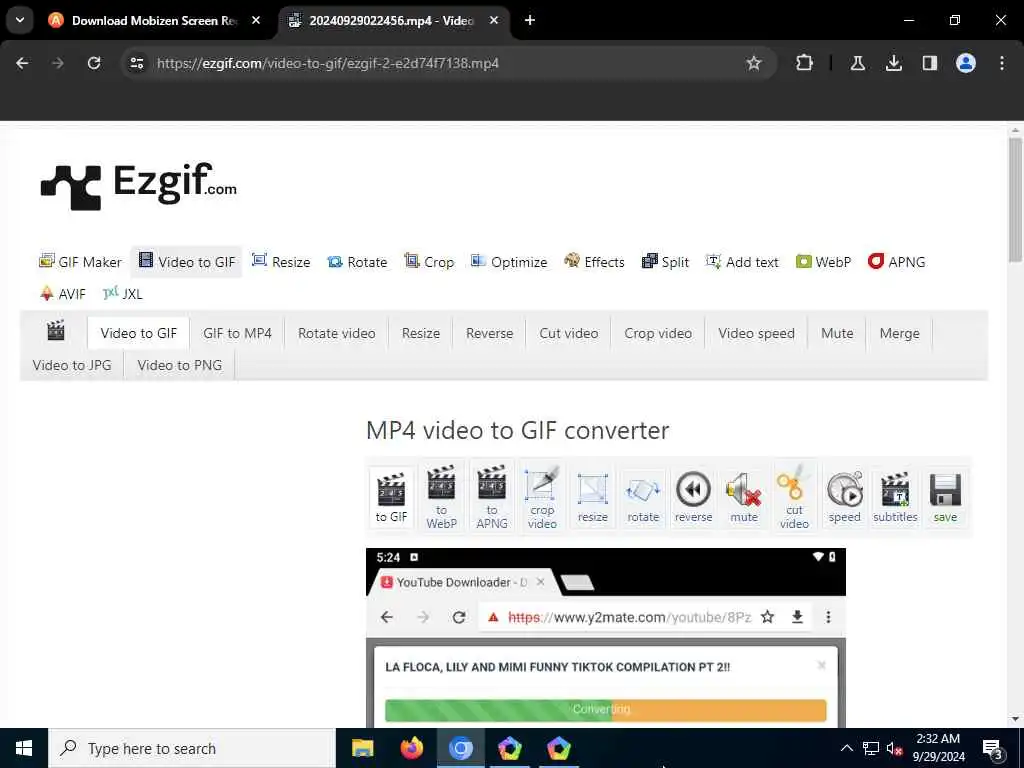View site information icon in address bar
Screen dimensions: 1024x768
coord(137,63)
